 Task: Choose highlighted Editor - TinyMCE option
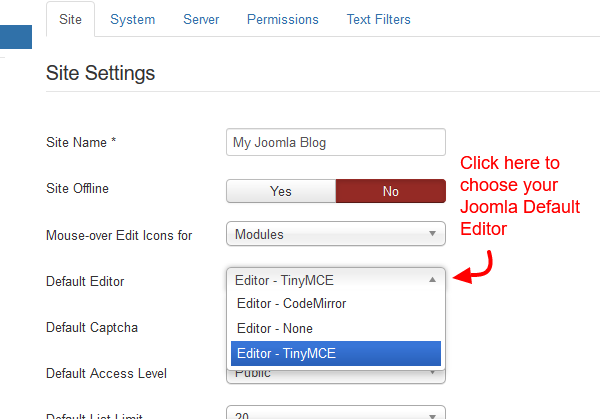click(x=336, y=353)
